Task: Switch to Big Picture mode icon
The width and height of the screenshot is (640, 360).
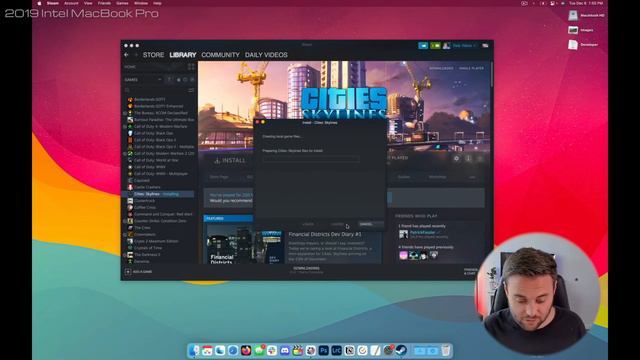Action: click(485, 46)
